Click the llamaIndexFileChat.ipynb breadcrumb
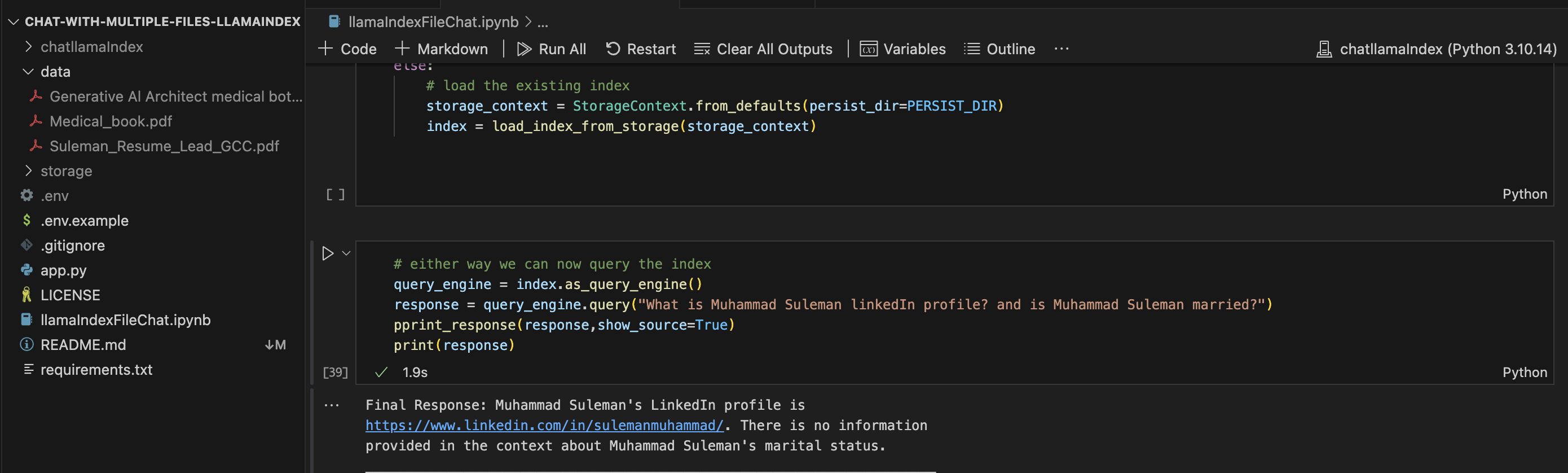The image size is (1568, 473). click(433, 22)
